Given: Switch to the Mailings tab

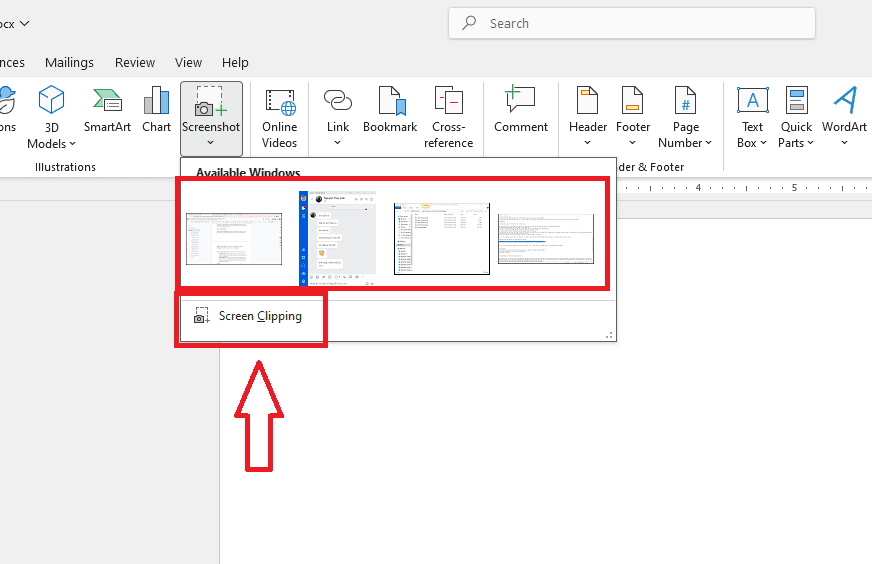Looking at the screenshot, I should (70, 62).
